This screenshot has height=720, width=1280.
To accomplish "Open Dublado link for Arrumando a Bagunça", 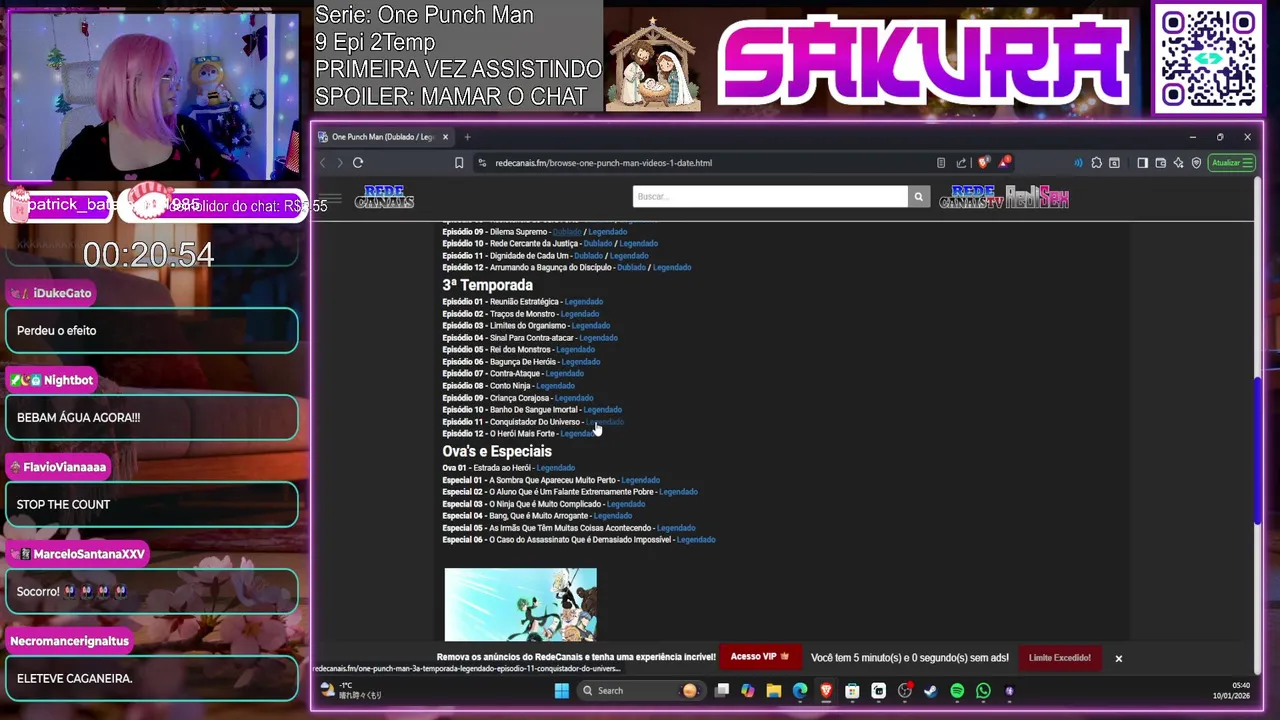I will [631, 268].
